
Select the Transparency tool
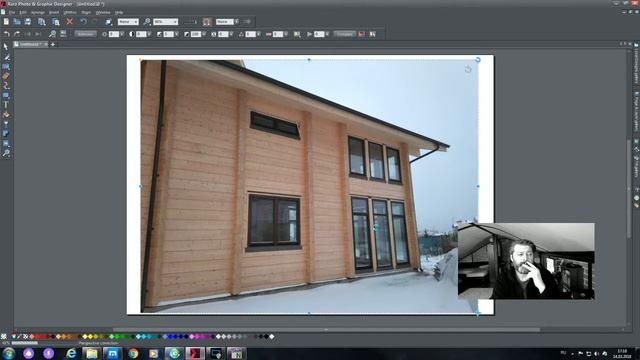click(x=6, y=124)
